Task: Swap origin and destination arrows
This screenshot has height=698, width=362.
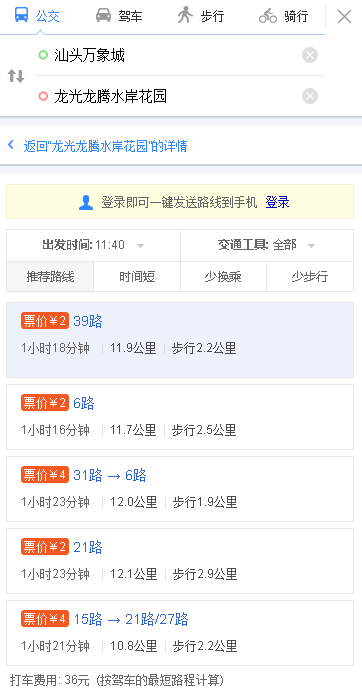Action: tap(16, 76)
